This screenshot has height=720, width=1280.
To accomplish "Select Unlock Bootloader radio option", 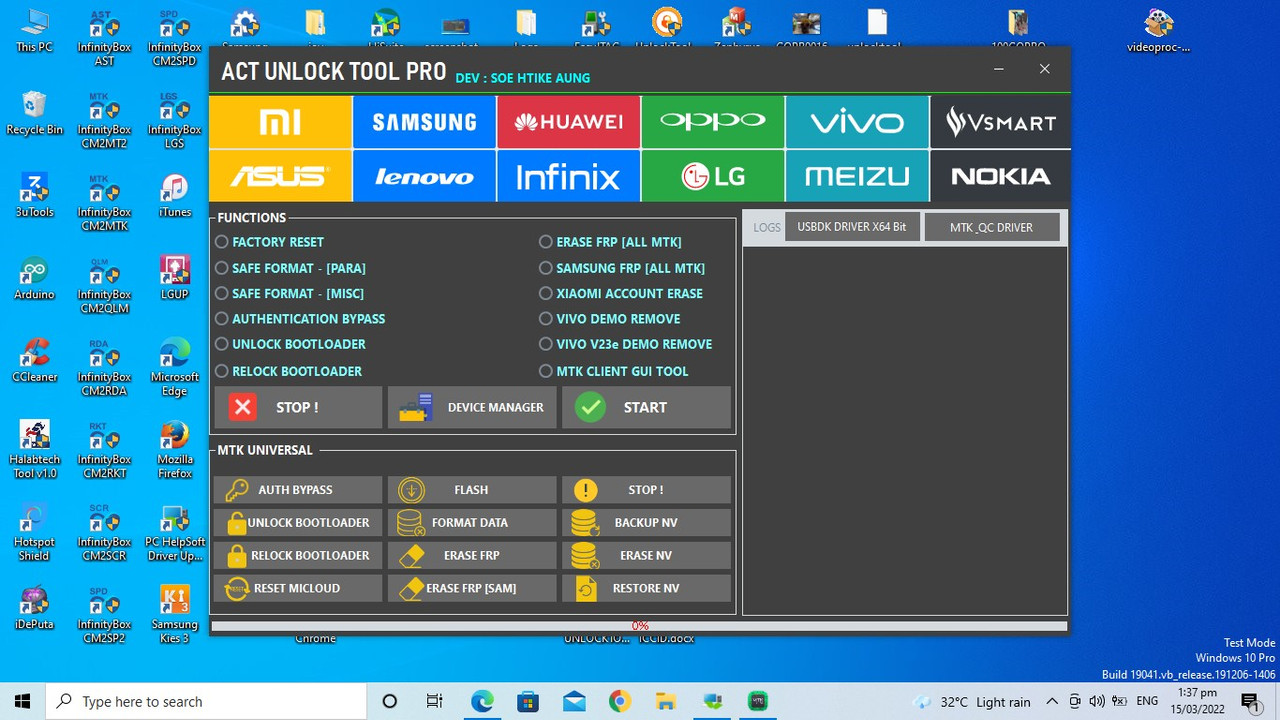I will click(x=291, y=344).
